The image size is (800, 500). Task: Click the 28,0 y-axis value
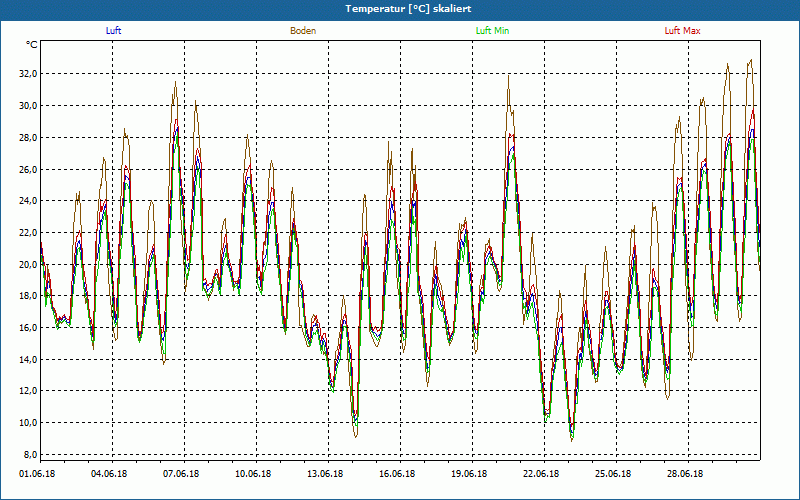[28, 138]
